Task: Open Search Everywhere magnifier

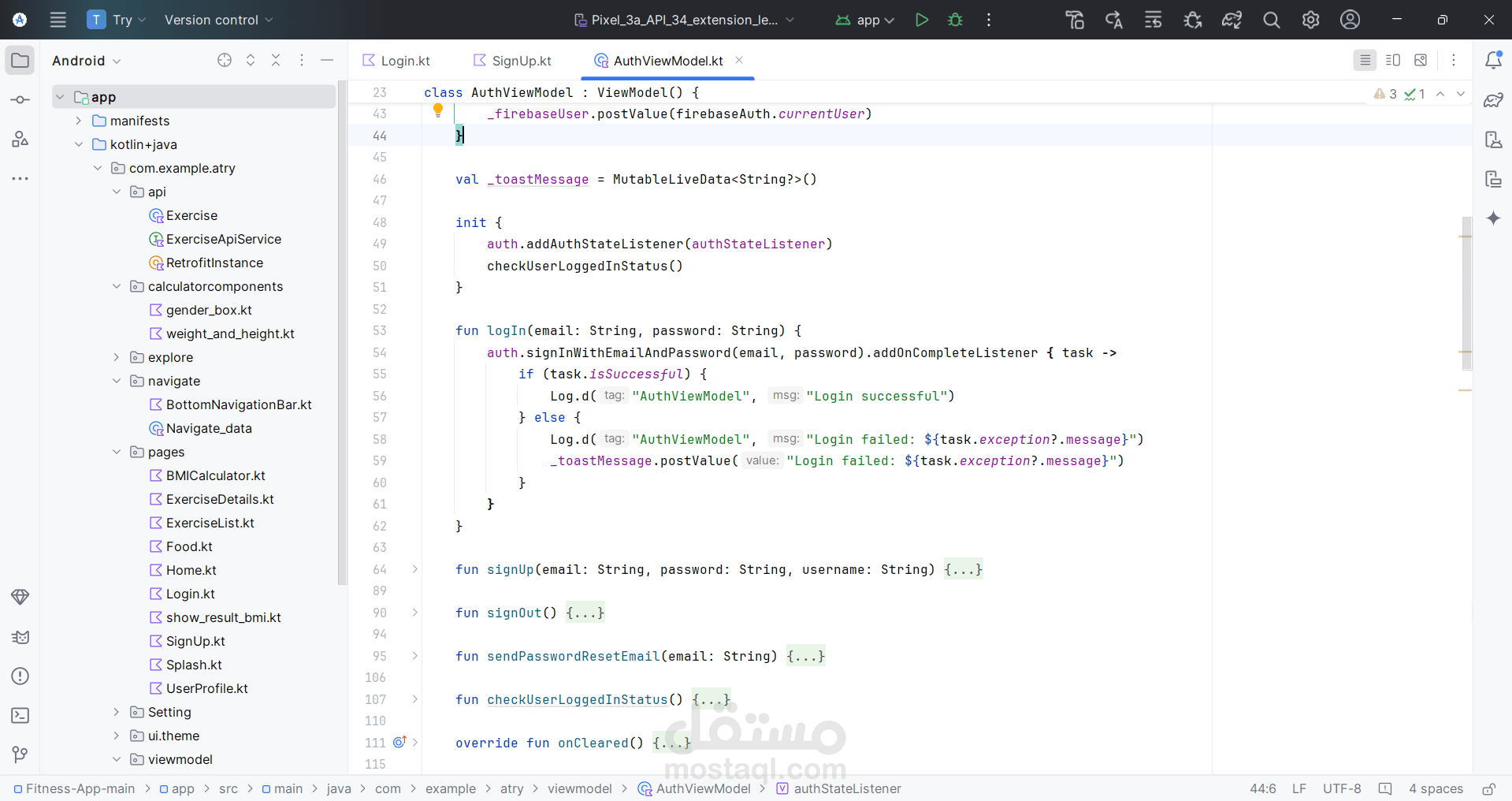Action: coord(1271,20)
